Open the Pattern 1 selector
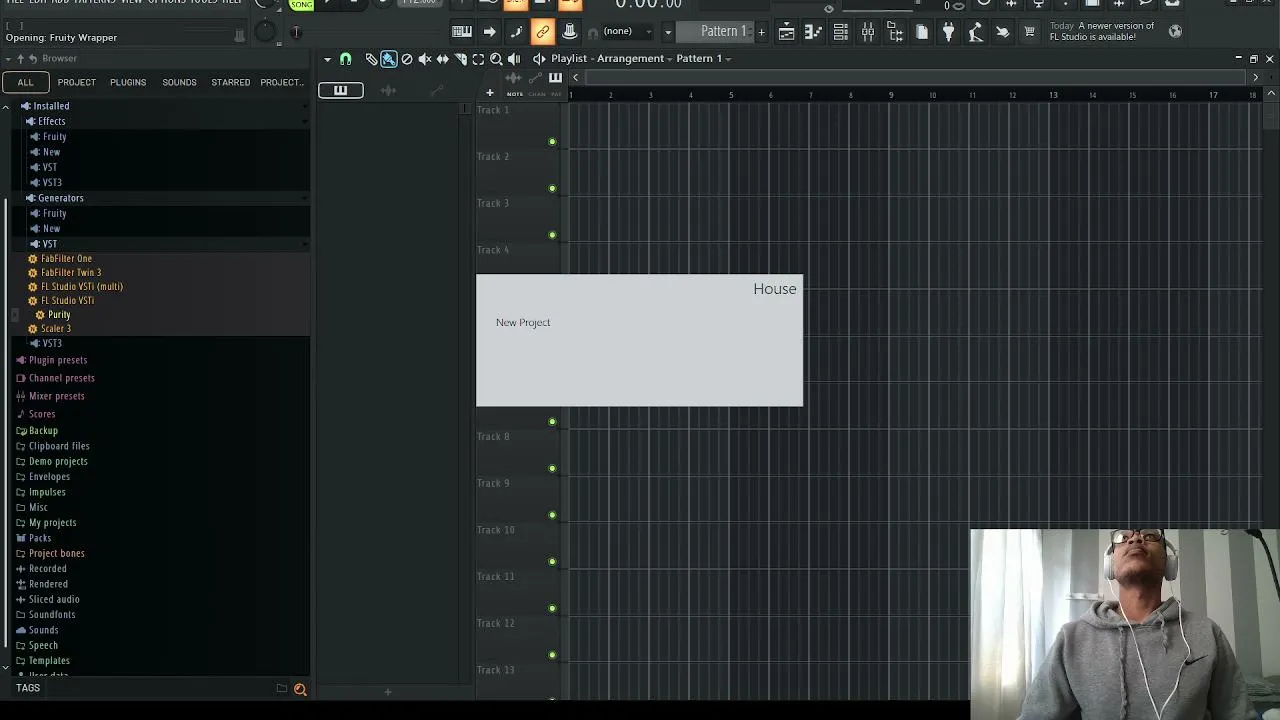The width and height of the screenshot is (1280, 720). click(716, 31)
